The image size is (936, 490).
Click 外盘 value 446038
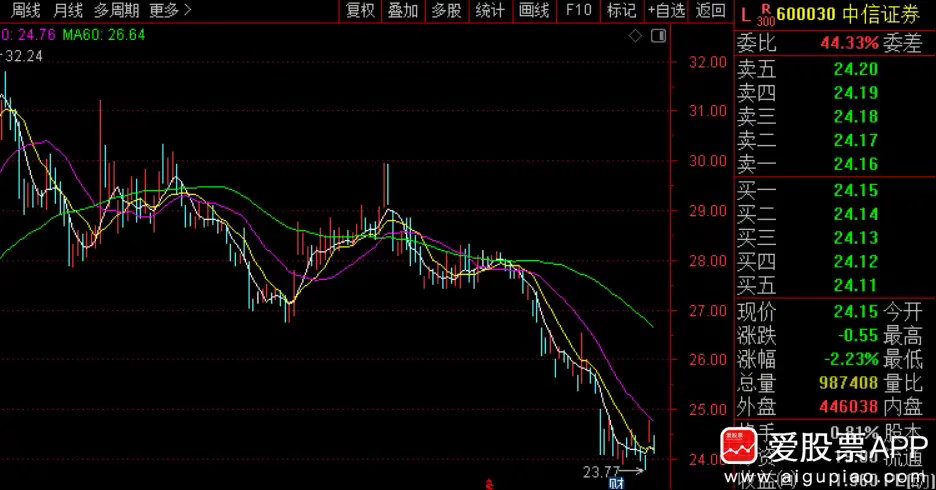(x=848, y=407)
